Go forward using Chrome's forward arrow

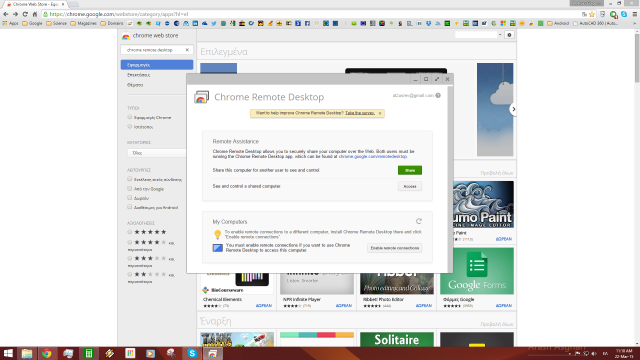click(15, 14)
